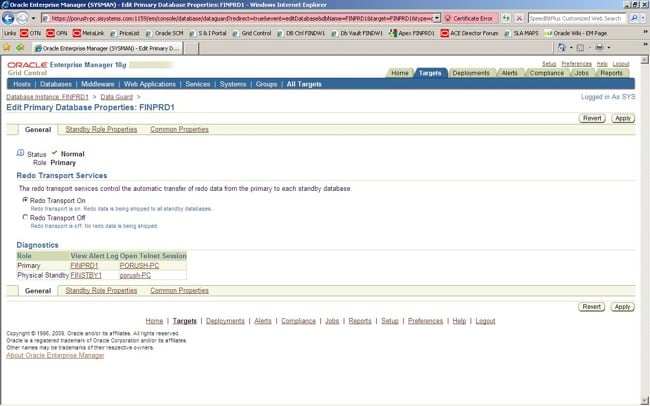Go forward with the browser Forward arrow
The height and width of the screenshot is (406, 650).
[x=22, y=18]
